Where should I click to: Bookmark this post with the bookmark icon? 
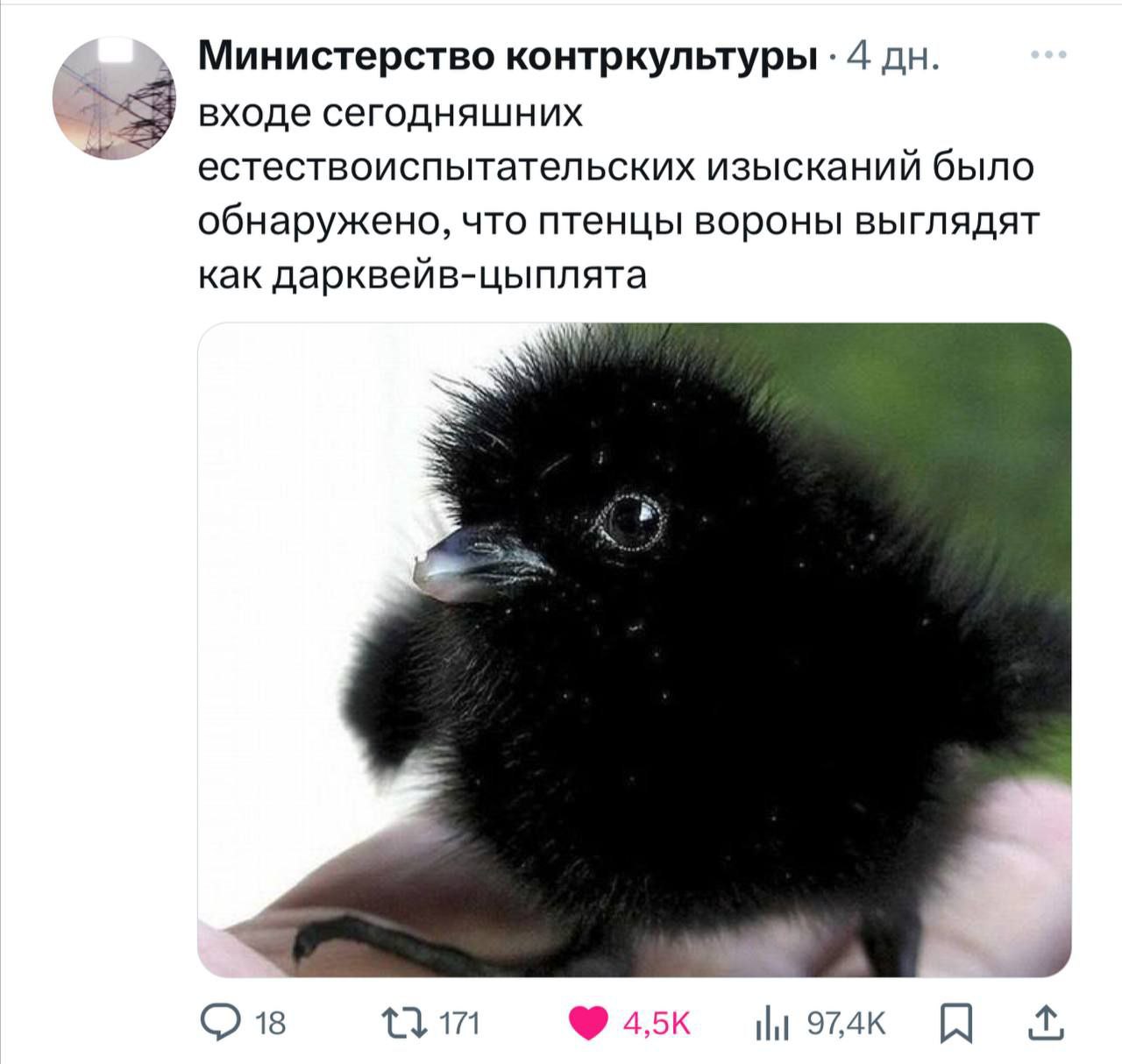pos(955,1023)
